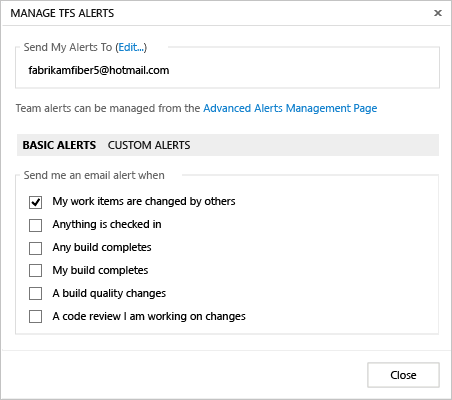The height and width of the screenshot is (400, 452).
Task: Click the Send me an email alert when label
Action: coord(94,175)
